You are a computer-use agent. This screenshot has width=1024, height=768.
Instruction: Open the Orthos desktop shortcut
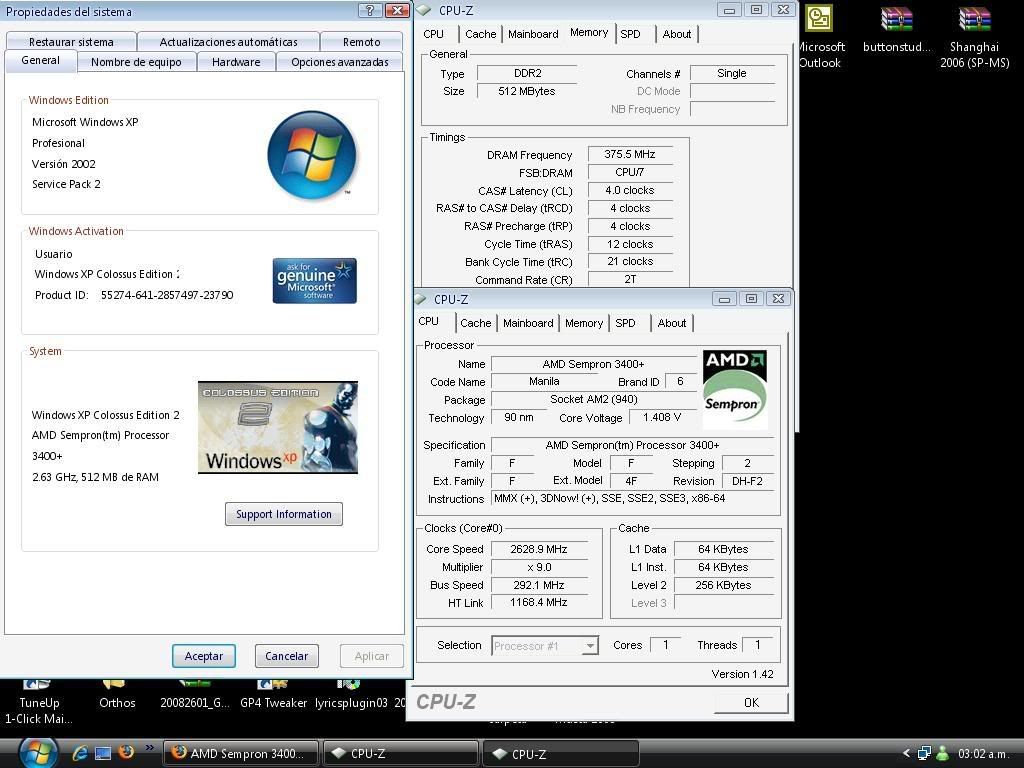117,695
